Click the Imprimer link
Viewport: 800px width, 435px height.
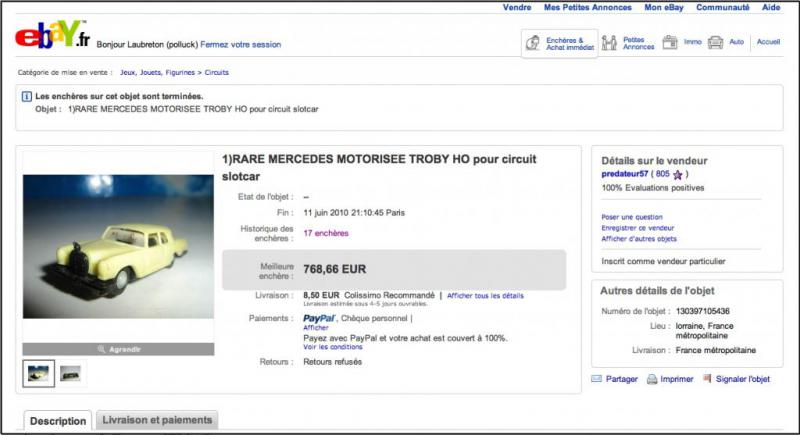[677, 379]
